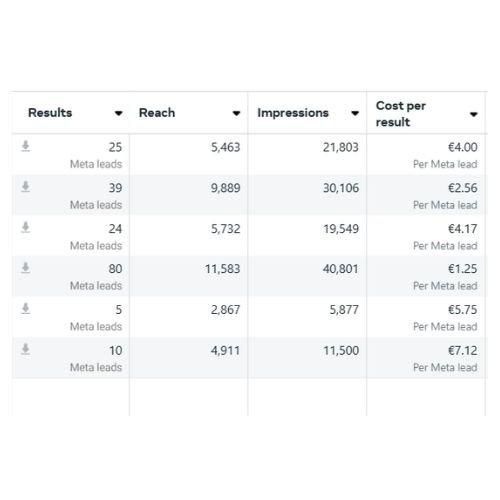Viewport: 500px width, 500px height.
Task: Open the Impressions column dropdown arrow
Action: [355, 113]
